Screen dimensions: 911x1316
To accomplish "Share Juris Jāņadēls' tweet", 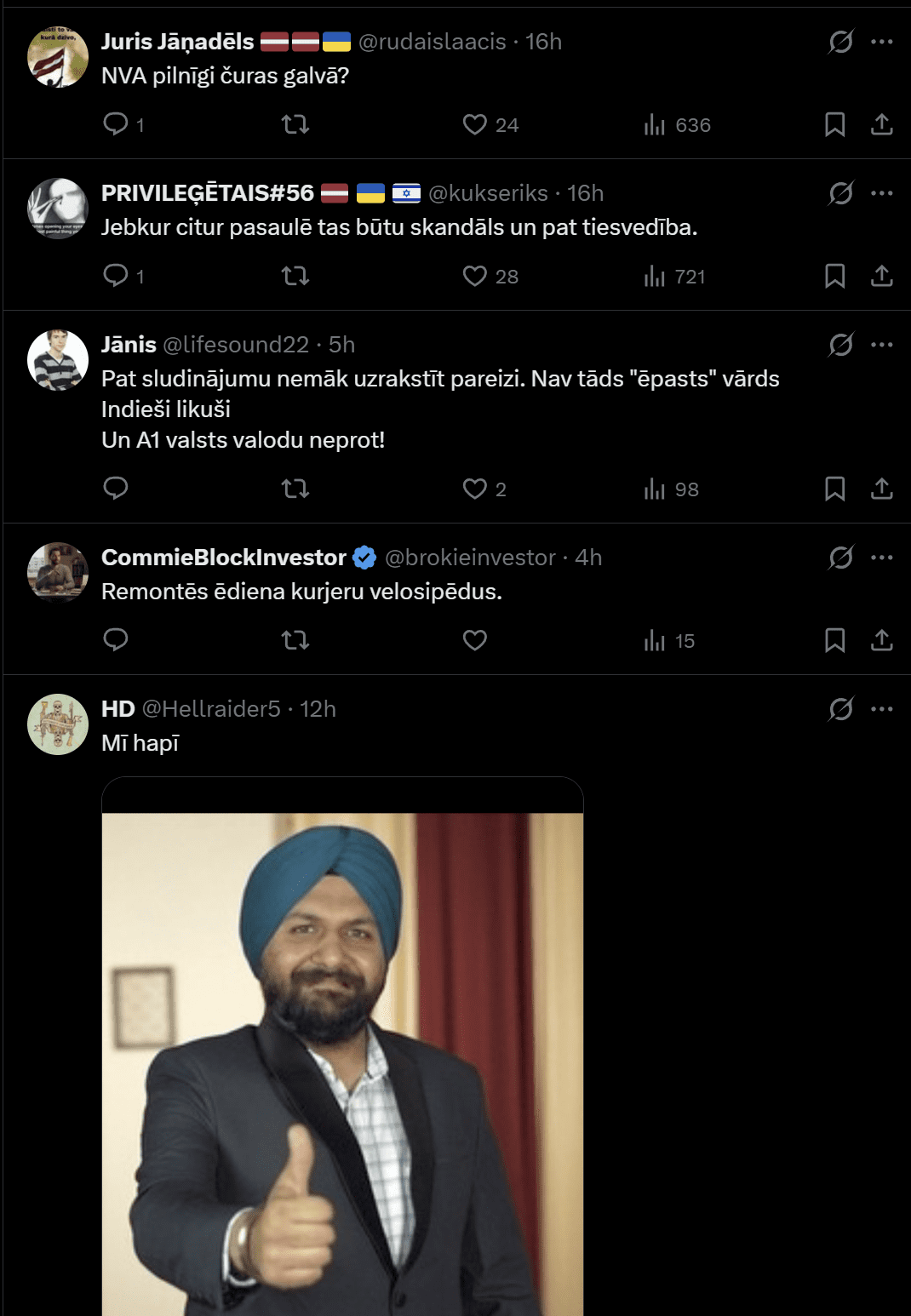I will (882, 124).
